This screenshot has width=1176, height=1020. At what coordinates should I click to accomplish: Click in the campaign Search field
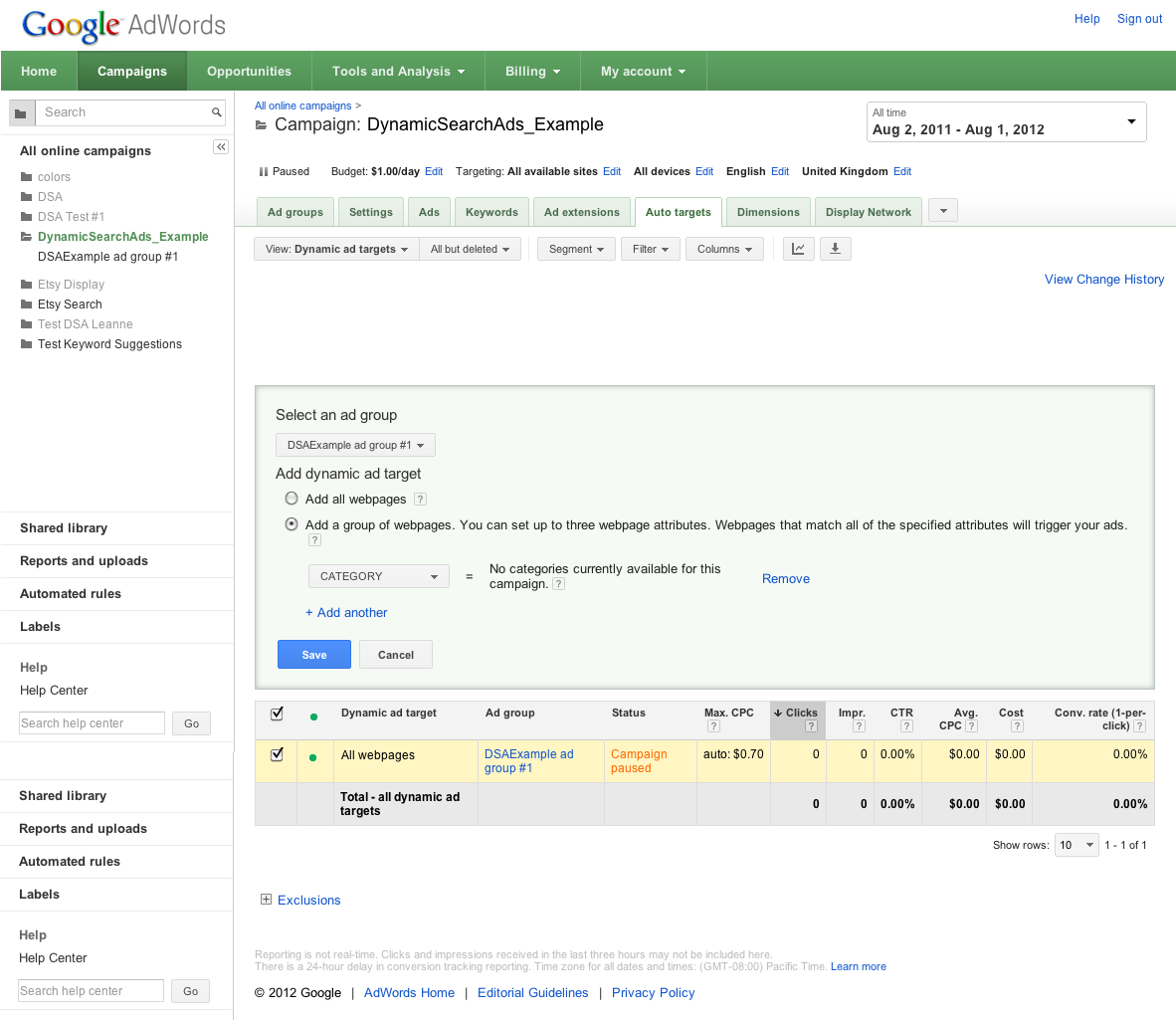pos(124,112)
